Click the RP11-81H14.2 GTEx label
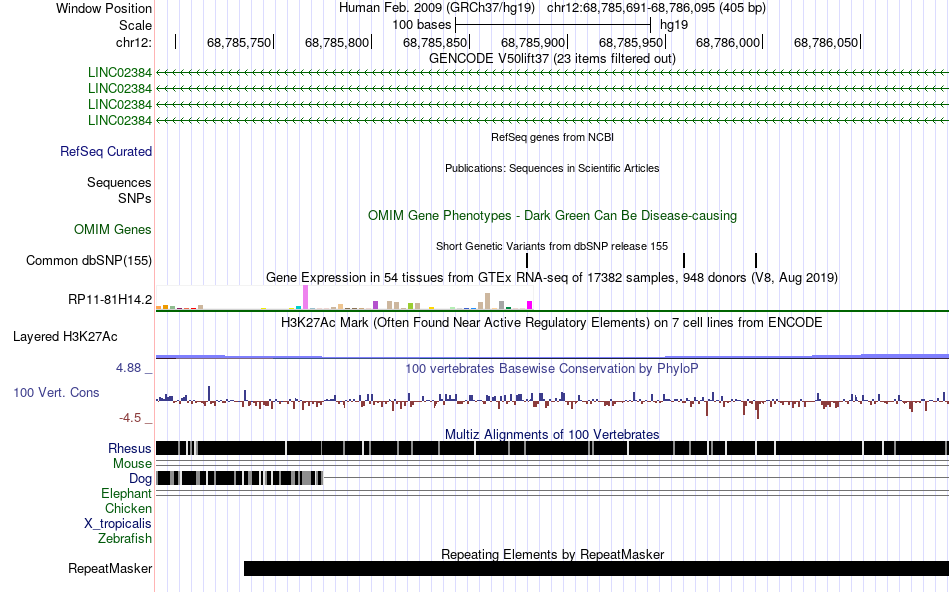The height and width of the screenshot is (592, 950). 110,299
